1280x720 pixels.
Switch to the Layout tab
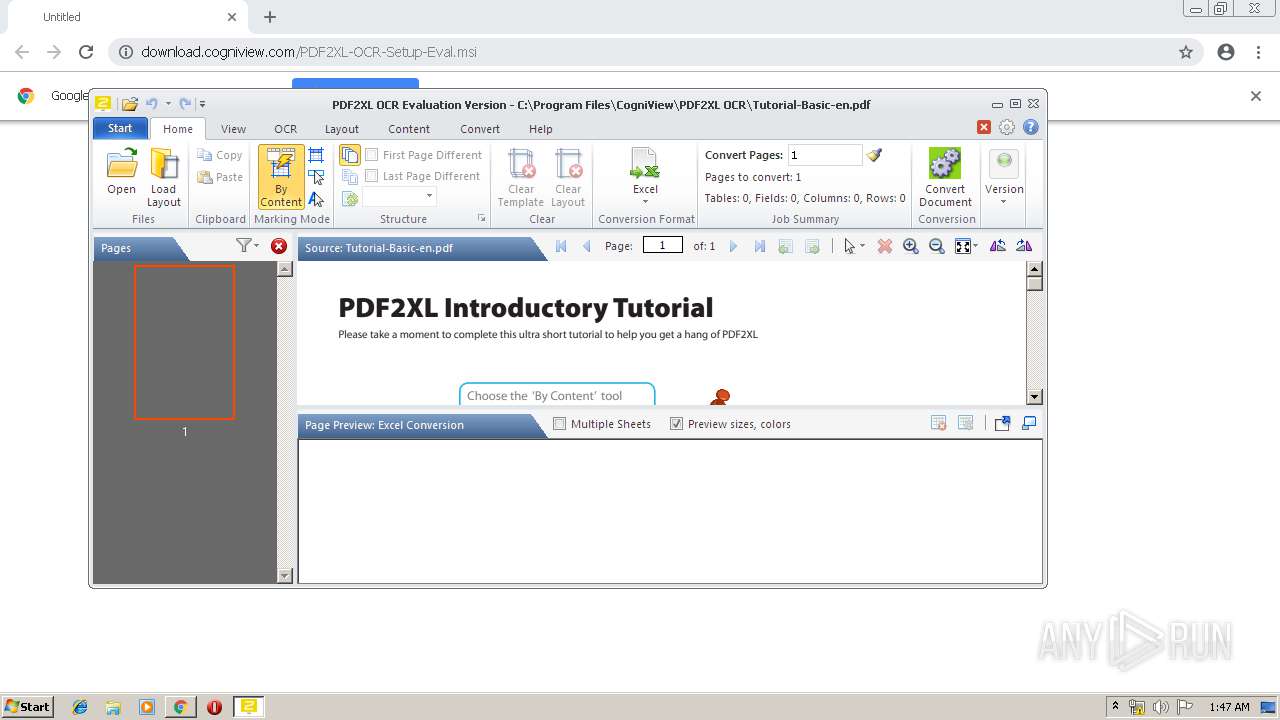[342, 129]
